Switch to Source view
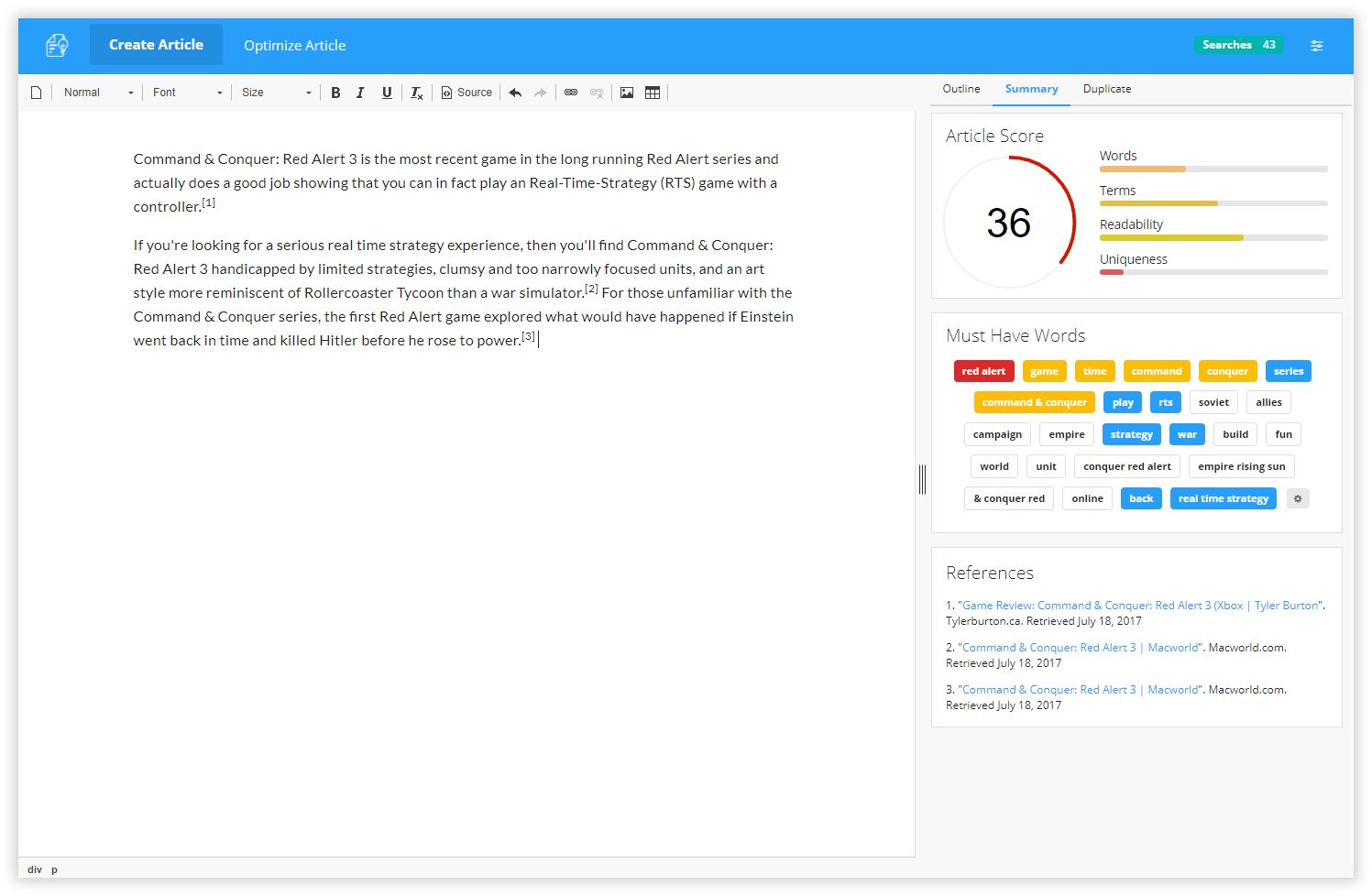 click(466, 93)
